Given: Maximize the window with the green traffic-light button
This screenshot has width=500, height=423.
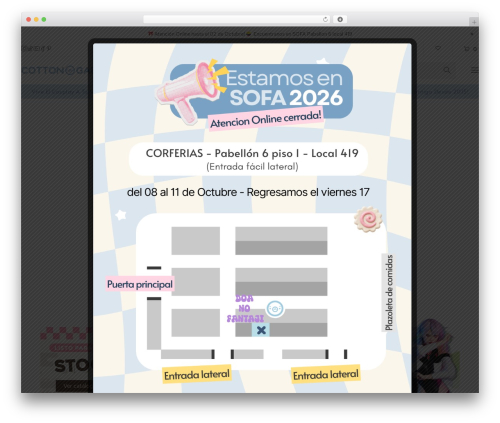Looking at the screenshot, I should tap(44, 20).
